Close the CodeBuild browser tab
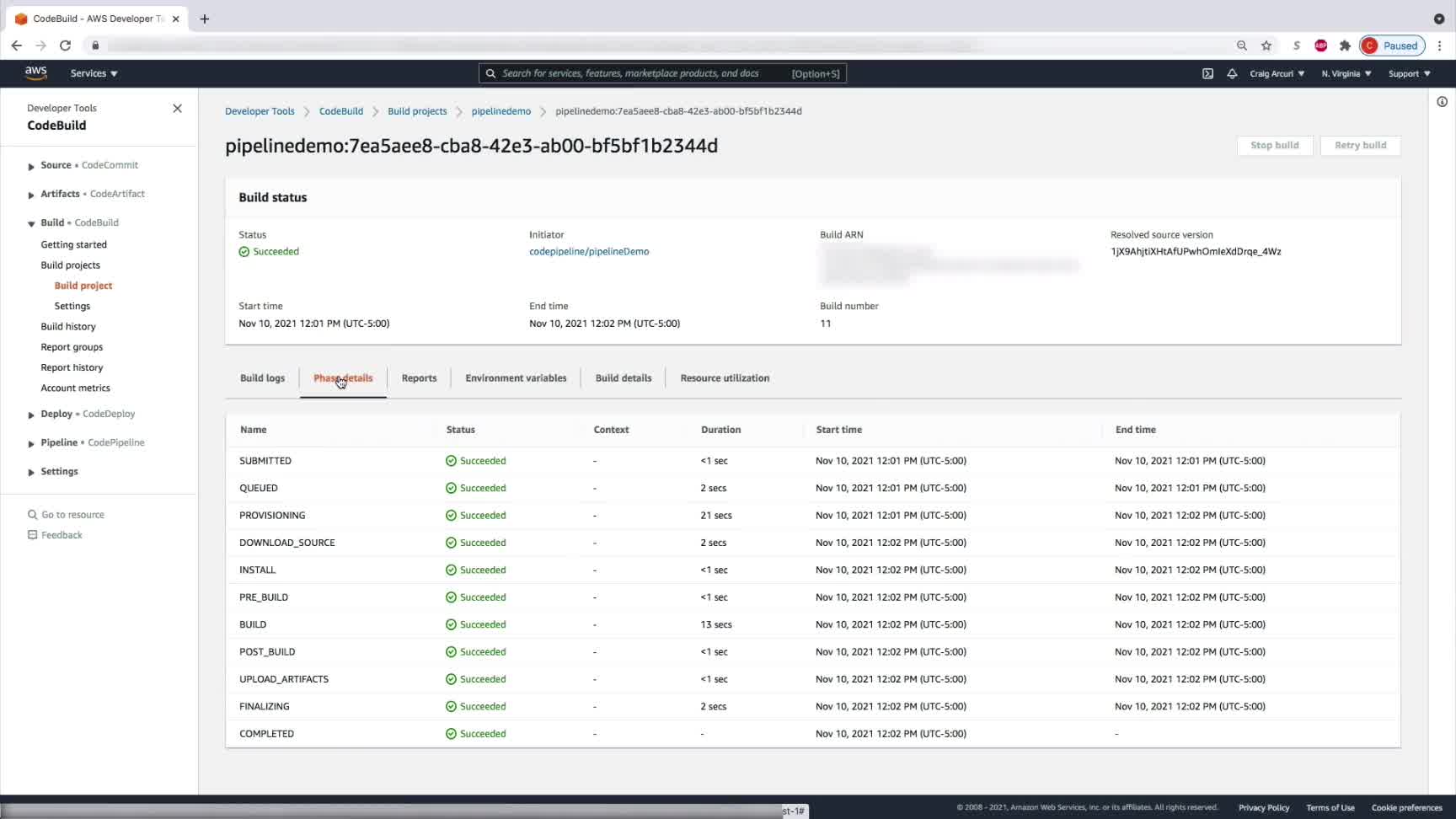The image size is (1456, 819). coord(175,19)
